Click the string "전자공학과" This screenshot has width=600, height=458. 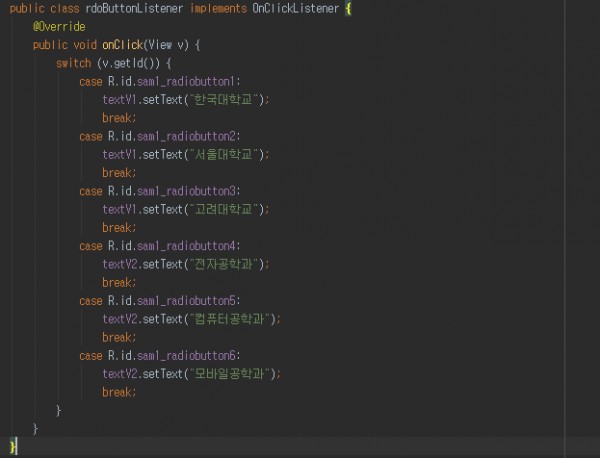tap(224, 264)
